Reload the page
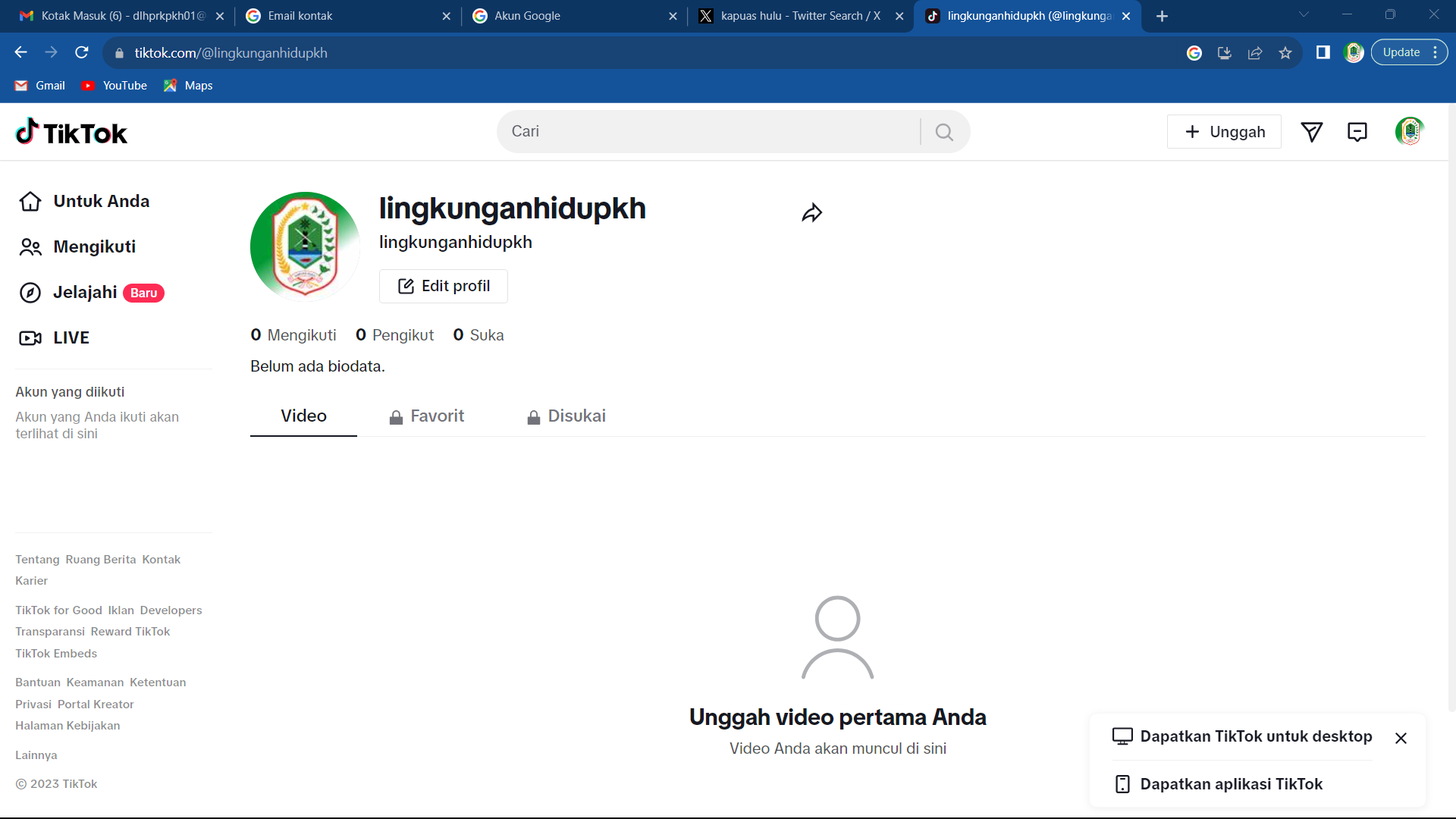This screenshot has width=1456, height=819. pos(82,52)
